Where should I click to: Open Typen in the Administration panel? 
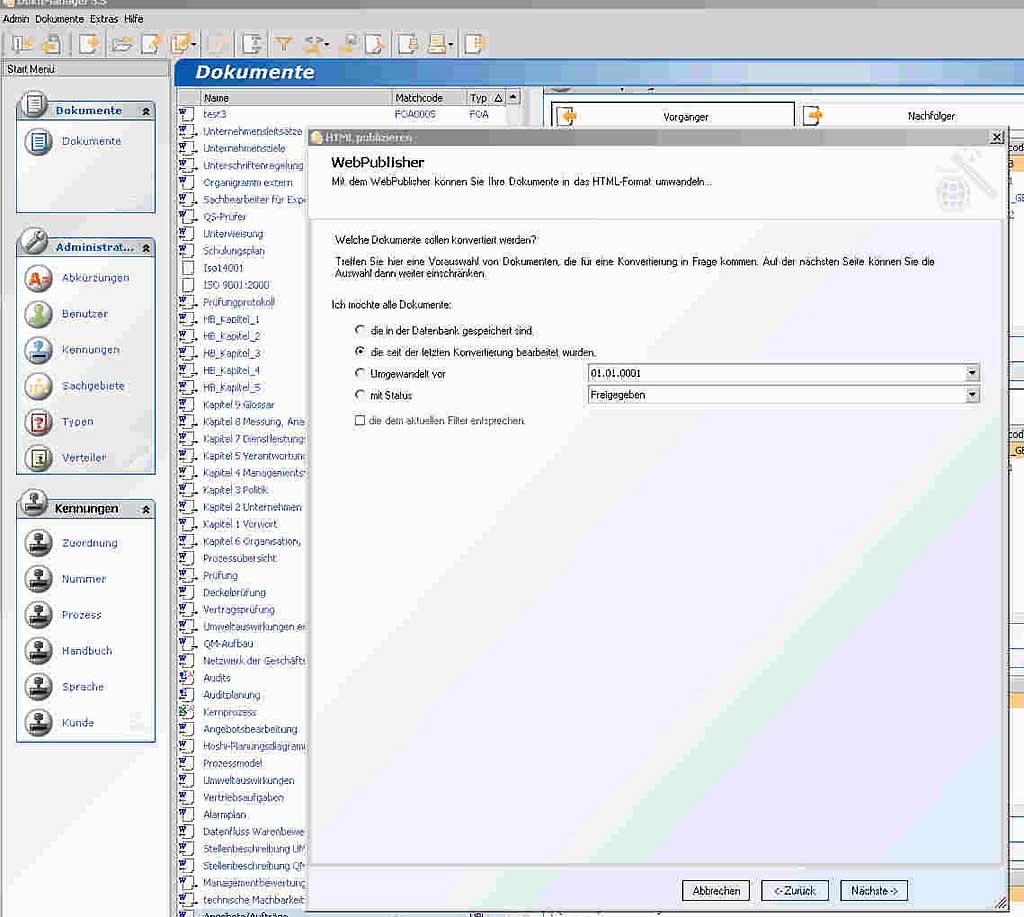(78, 421)
